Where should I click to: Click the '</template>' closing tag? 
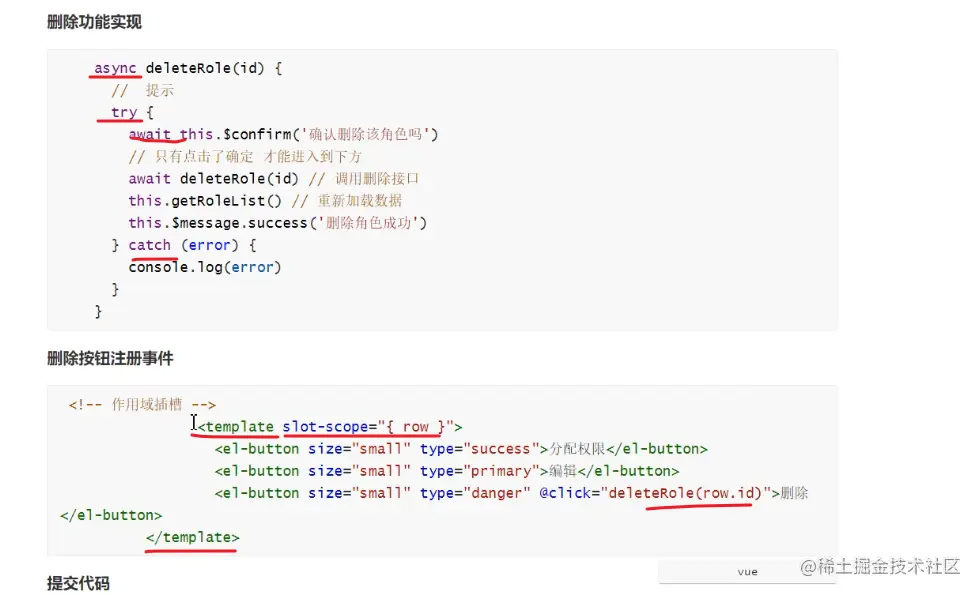pyautogui.click(x=192, y=537)
